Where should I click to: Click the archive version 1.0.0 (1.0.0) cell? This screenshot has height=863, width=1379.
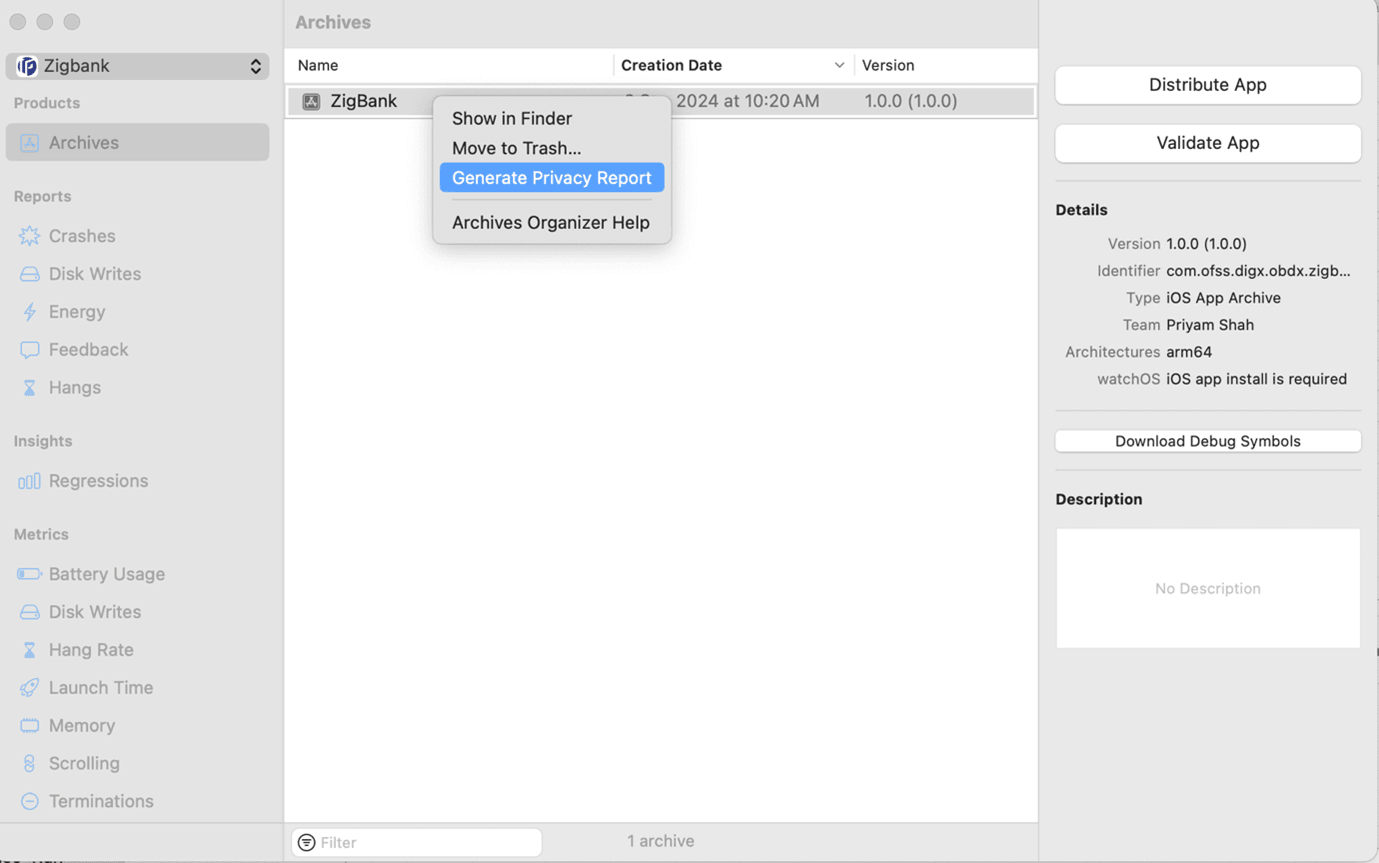coord(911,101)
